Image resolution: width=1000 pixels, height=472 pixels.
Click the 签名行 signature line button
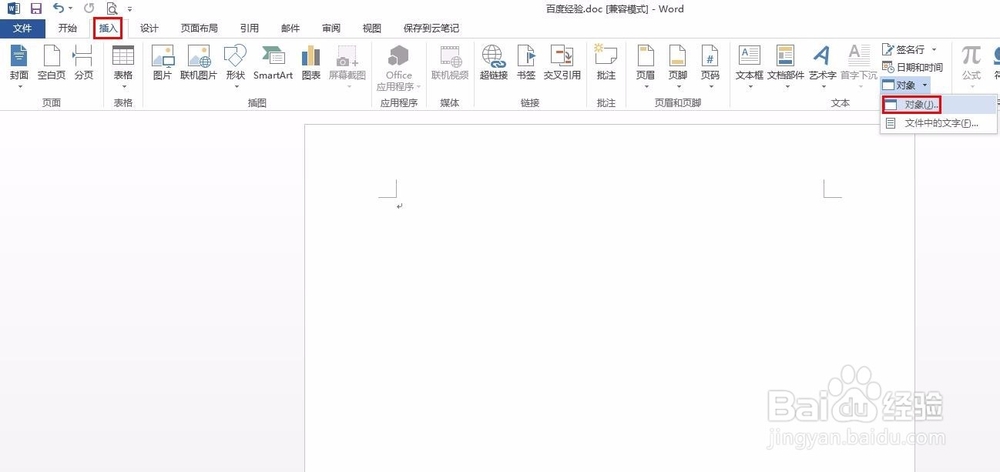pos(903,50)
